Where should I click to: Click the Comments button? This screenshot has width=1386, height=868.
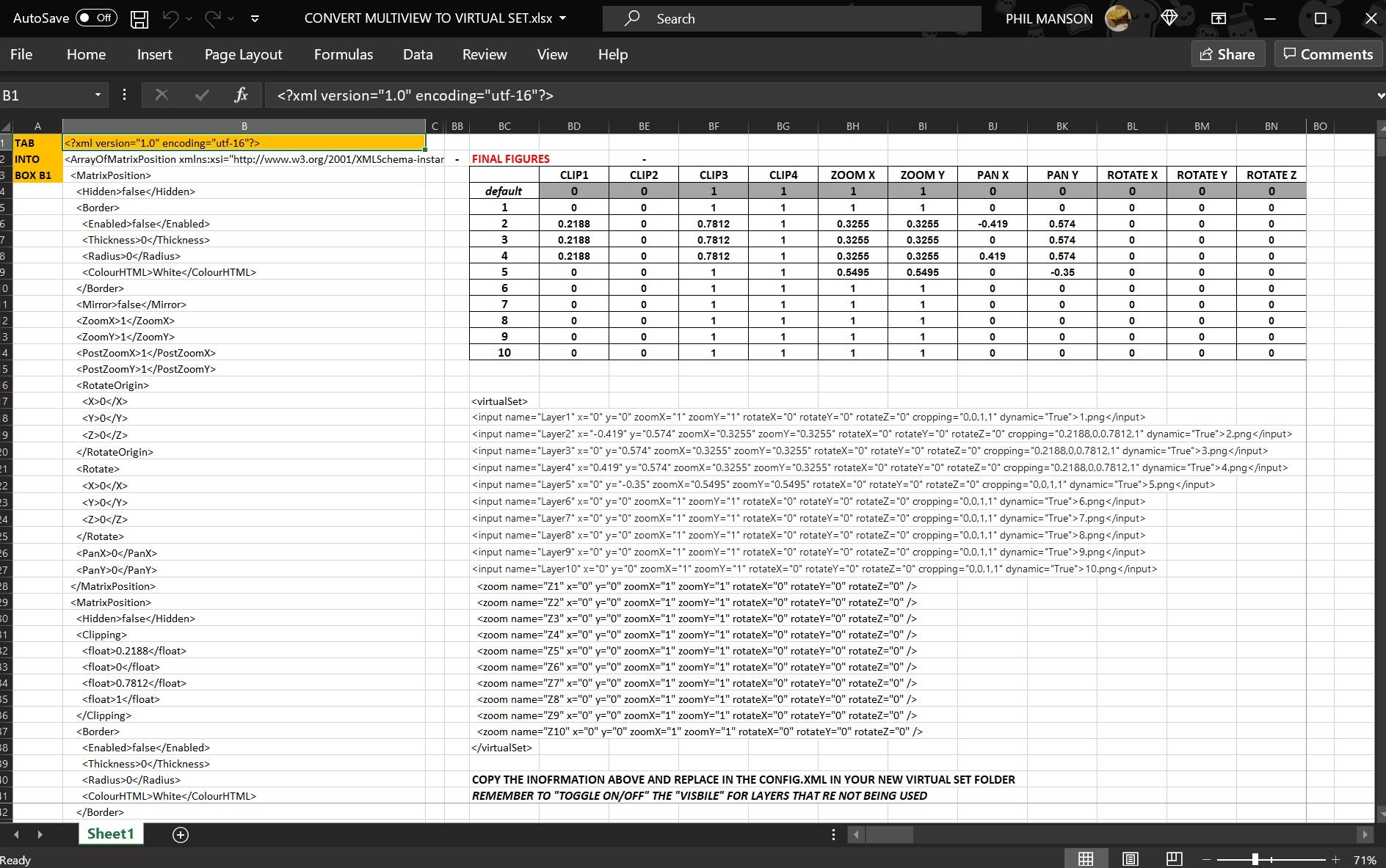tap(1328, 54)
